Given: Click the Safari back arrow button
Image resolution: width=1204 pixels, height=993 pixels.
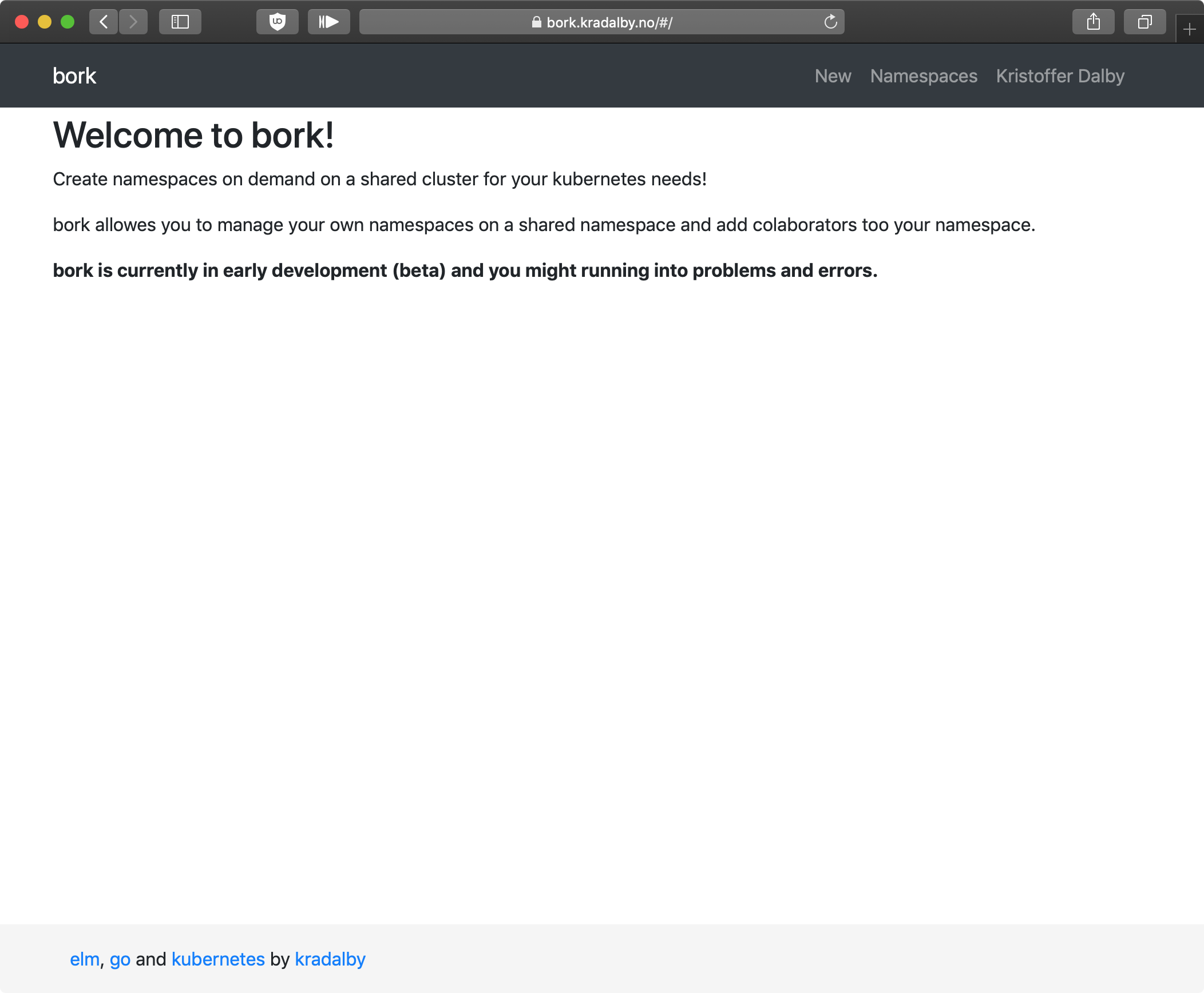Looking at the screenshot, I should click(104, 22).
